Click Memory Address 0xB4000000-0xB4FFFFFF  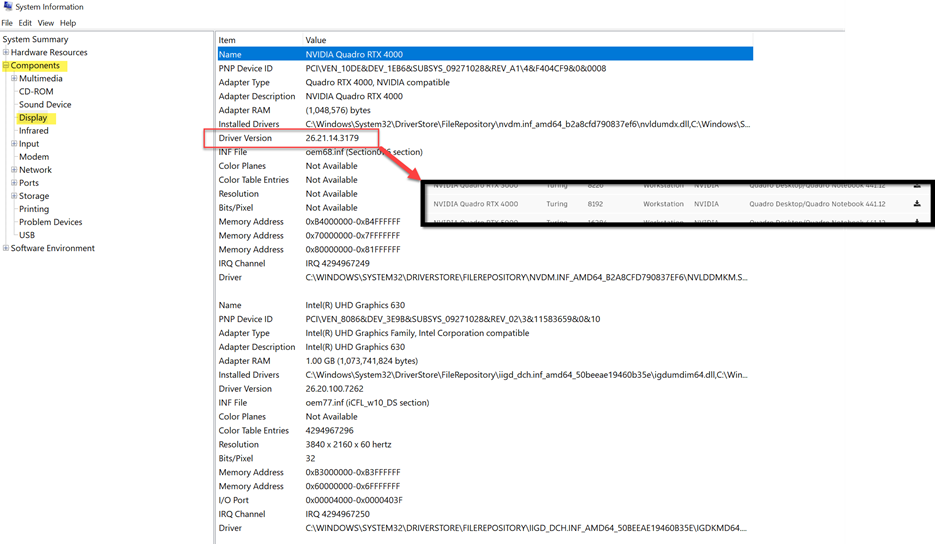pyautogui.click(x=353, y=221)
